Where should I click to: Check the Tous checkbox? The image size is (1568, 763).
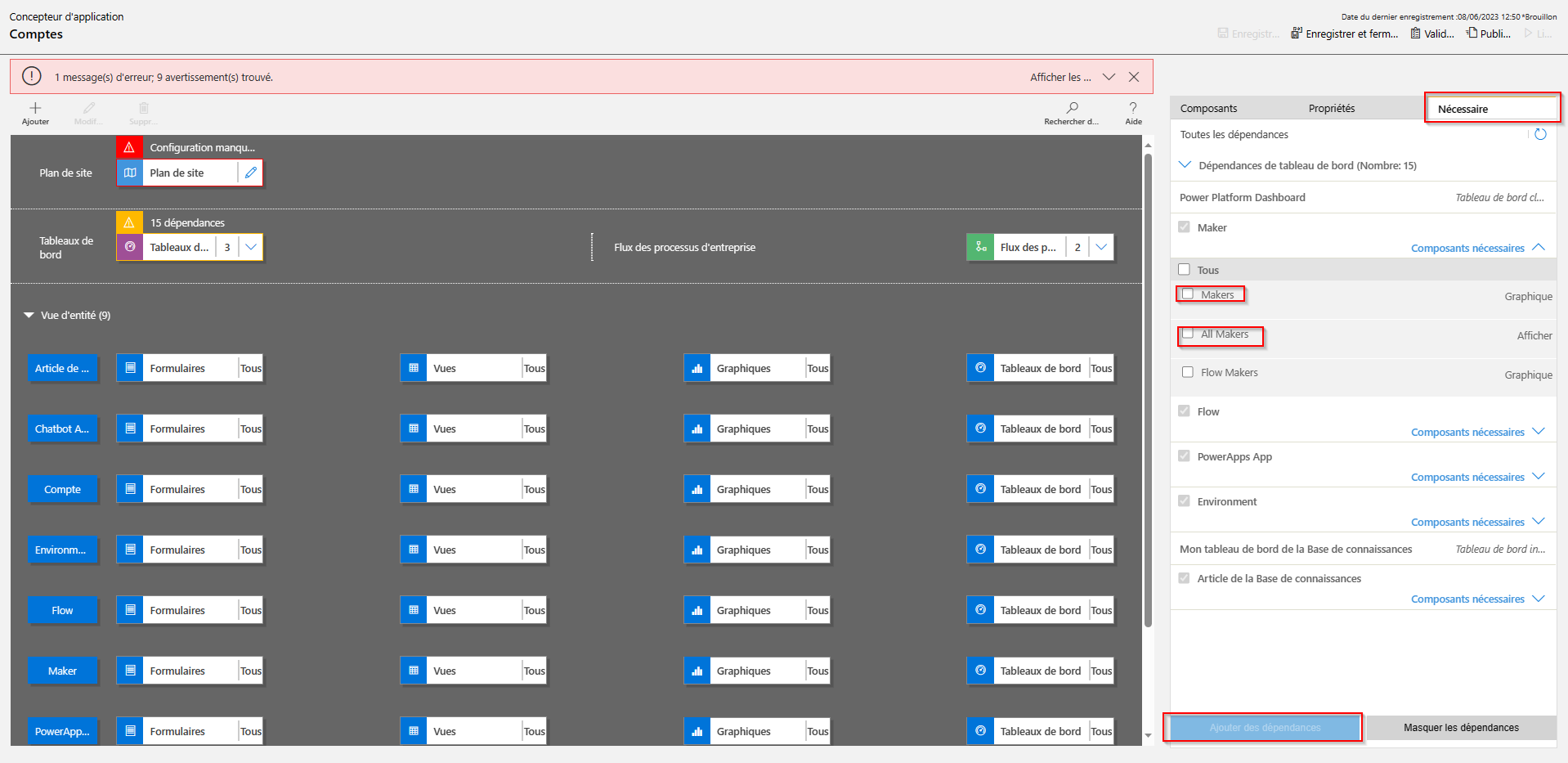pyautogui.click(x=1184, y=269)
